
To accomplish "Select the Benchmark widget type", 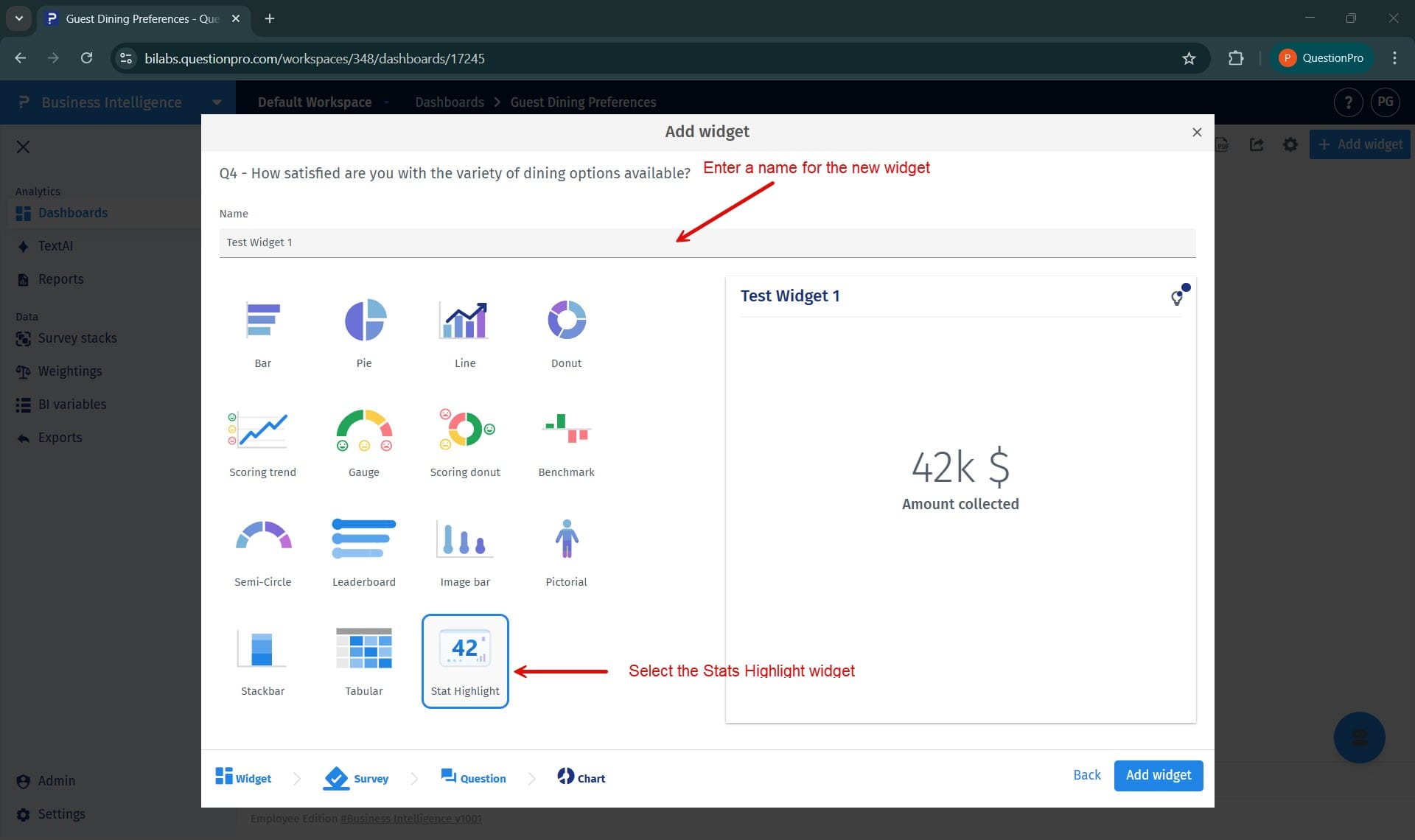I will (x=566, y=441).
